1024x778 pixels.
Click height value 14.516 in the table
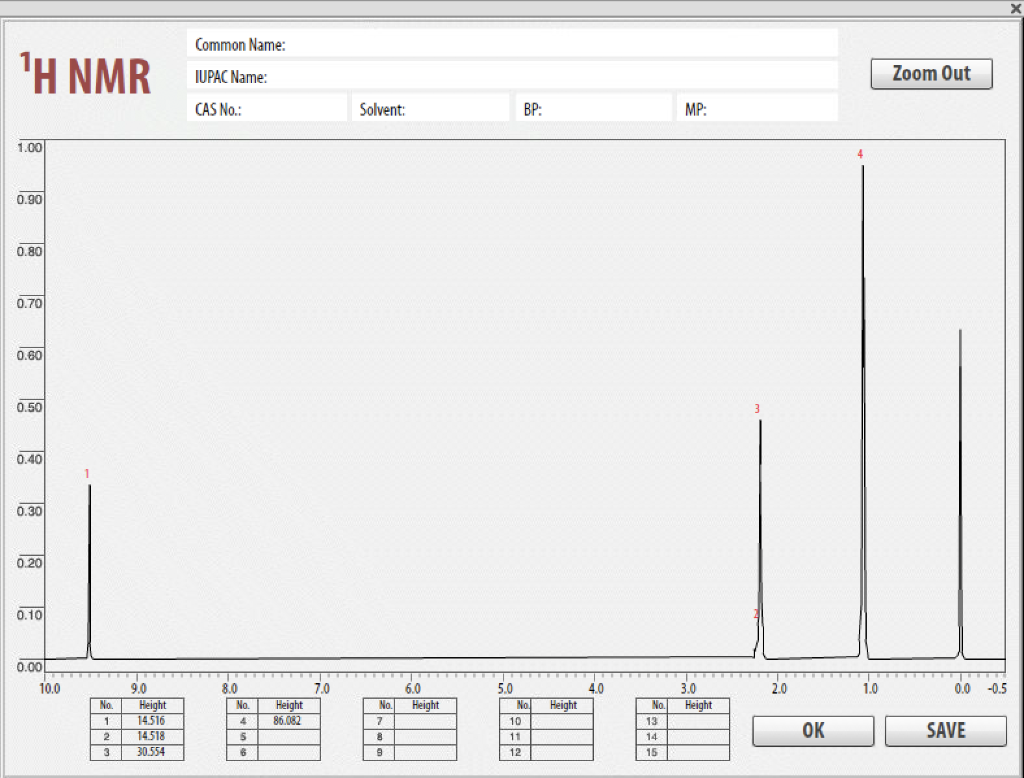150,721
